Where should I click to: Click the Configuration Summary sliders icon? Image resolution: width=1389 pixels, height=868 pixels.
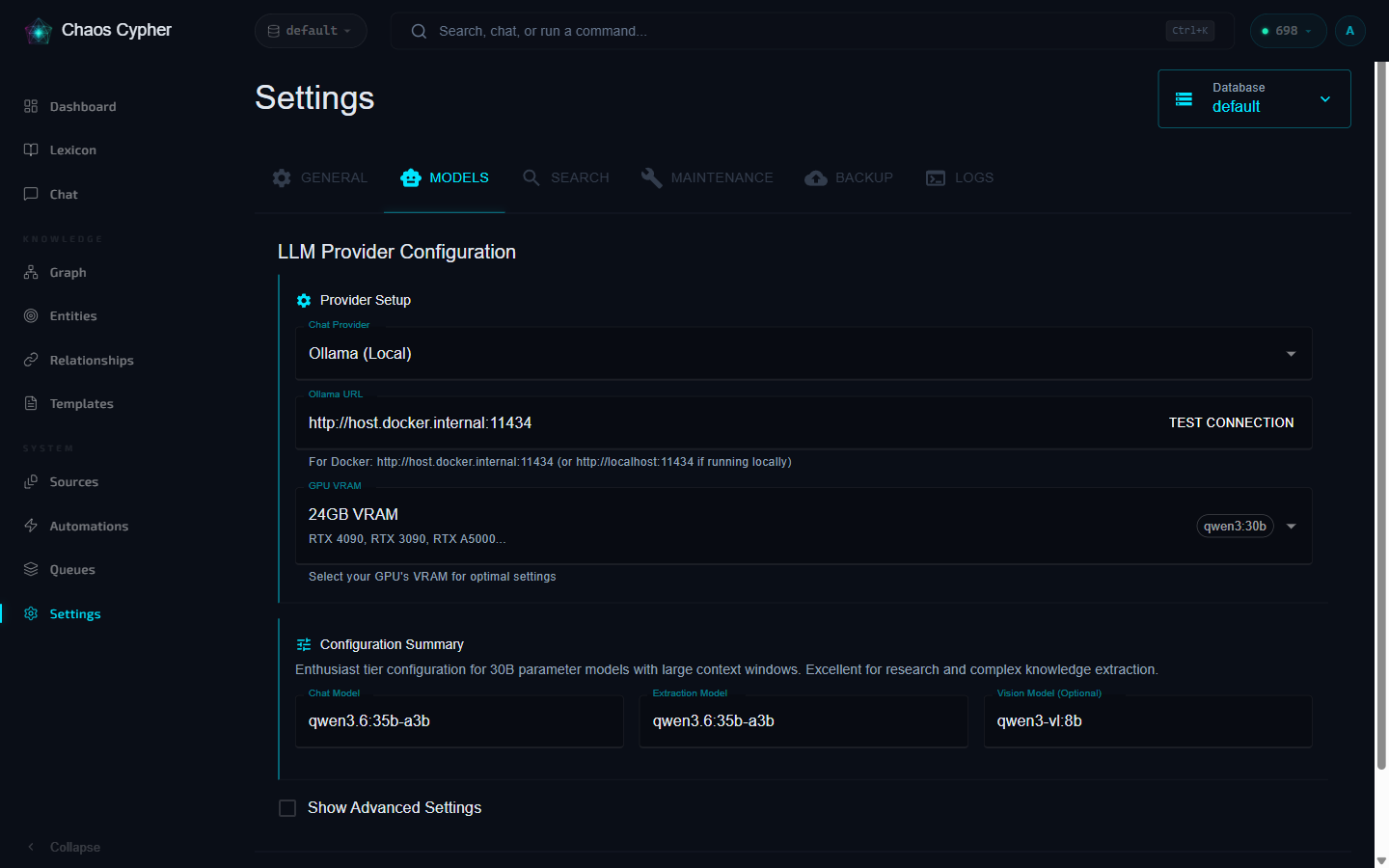tap(304, 644)
